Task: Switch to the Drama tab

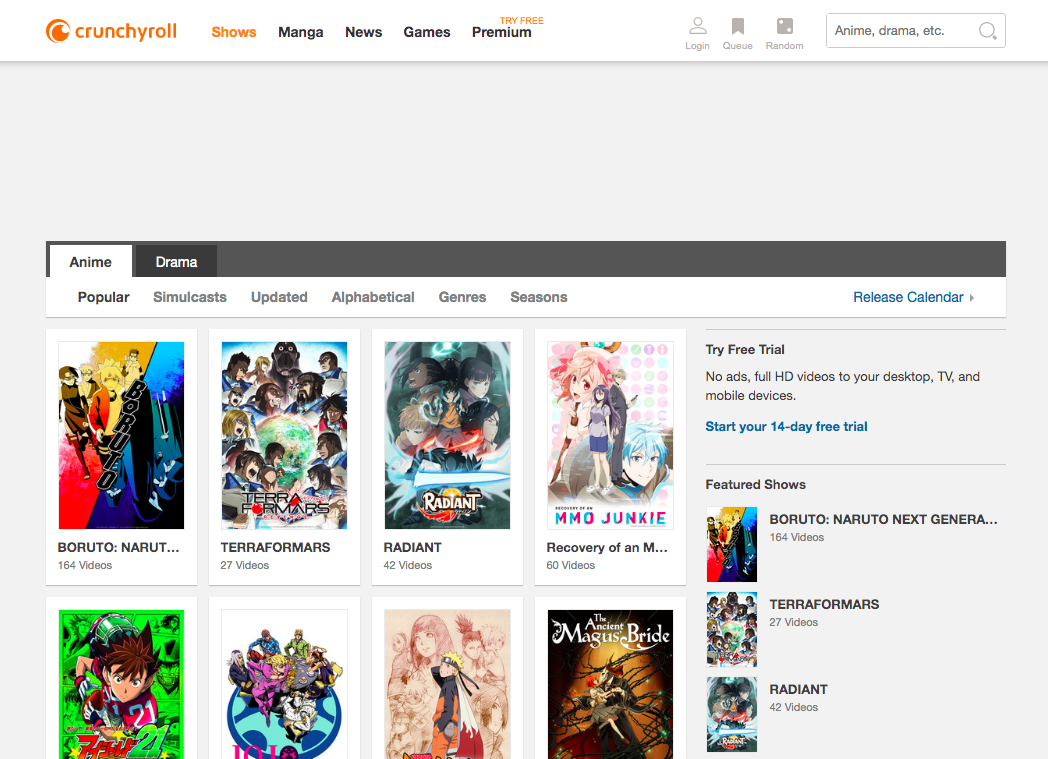Action: point(175,261)
